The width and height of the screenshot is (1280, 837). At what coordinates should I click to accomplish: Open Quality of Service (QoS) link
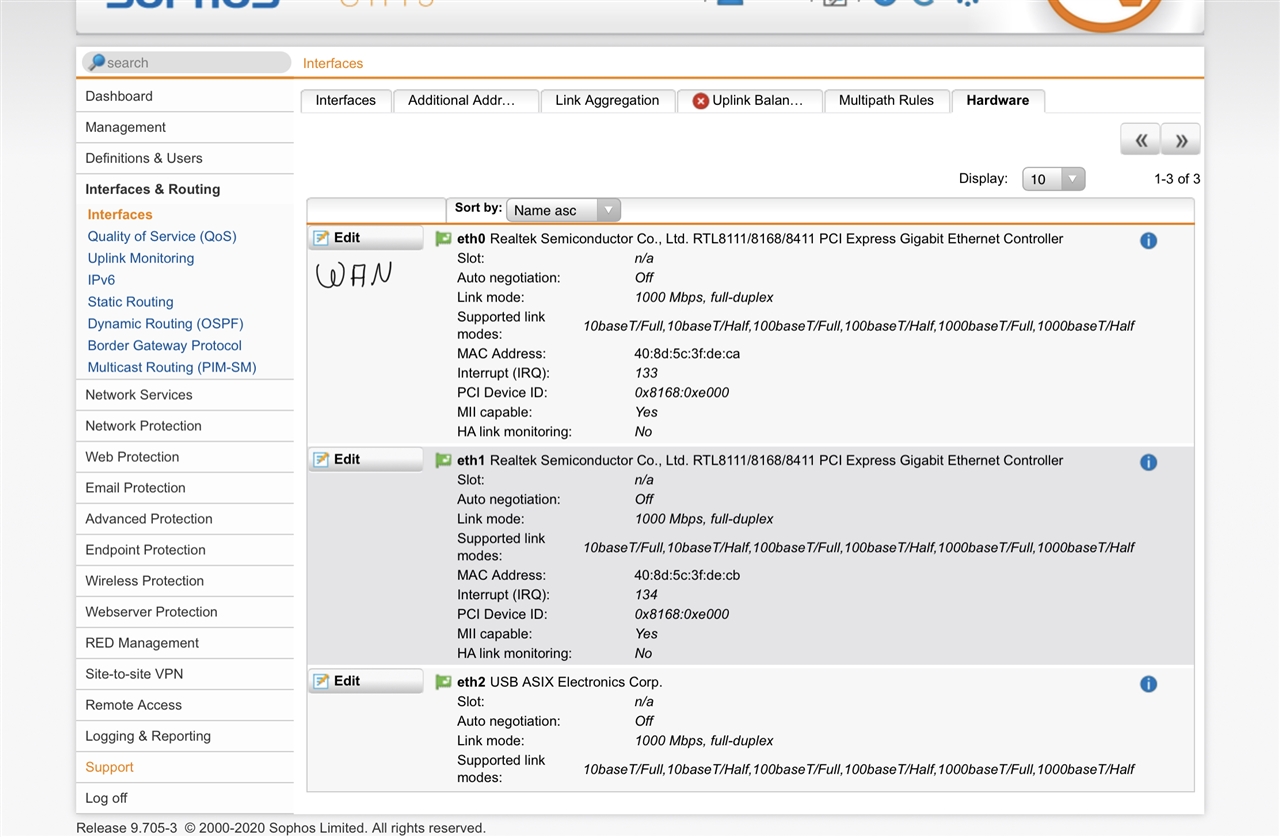pos(162,236)
